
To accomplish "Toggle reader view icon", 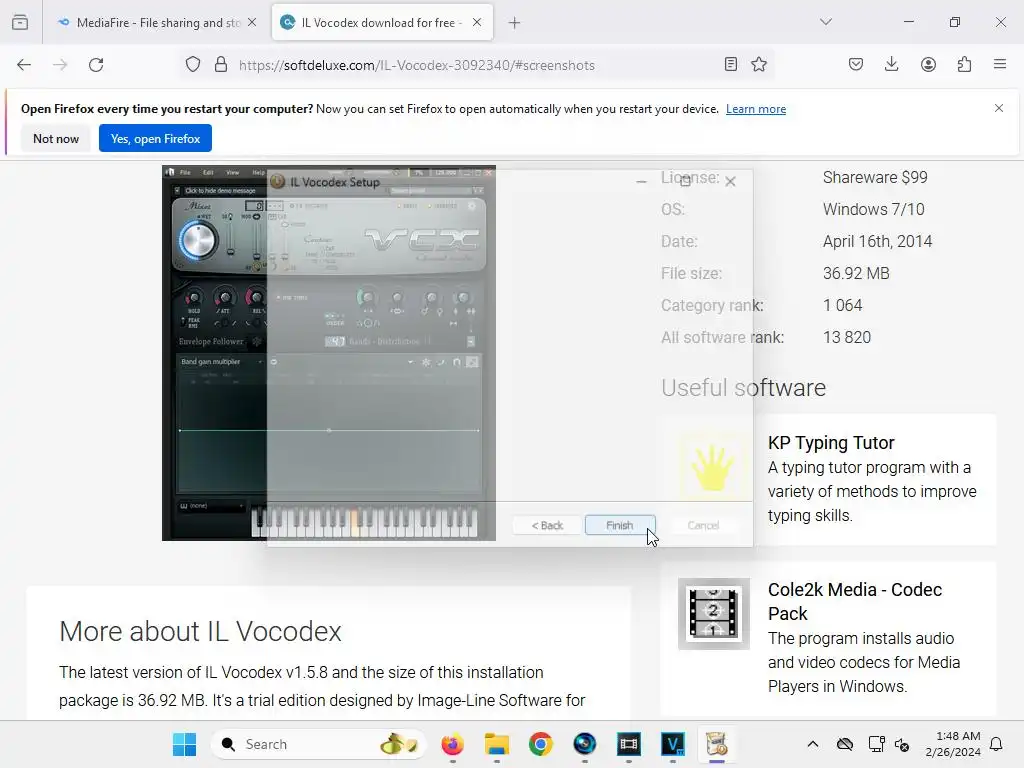I will (731, 64).
